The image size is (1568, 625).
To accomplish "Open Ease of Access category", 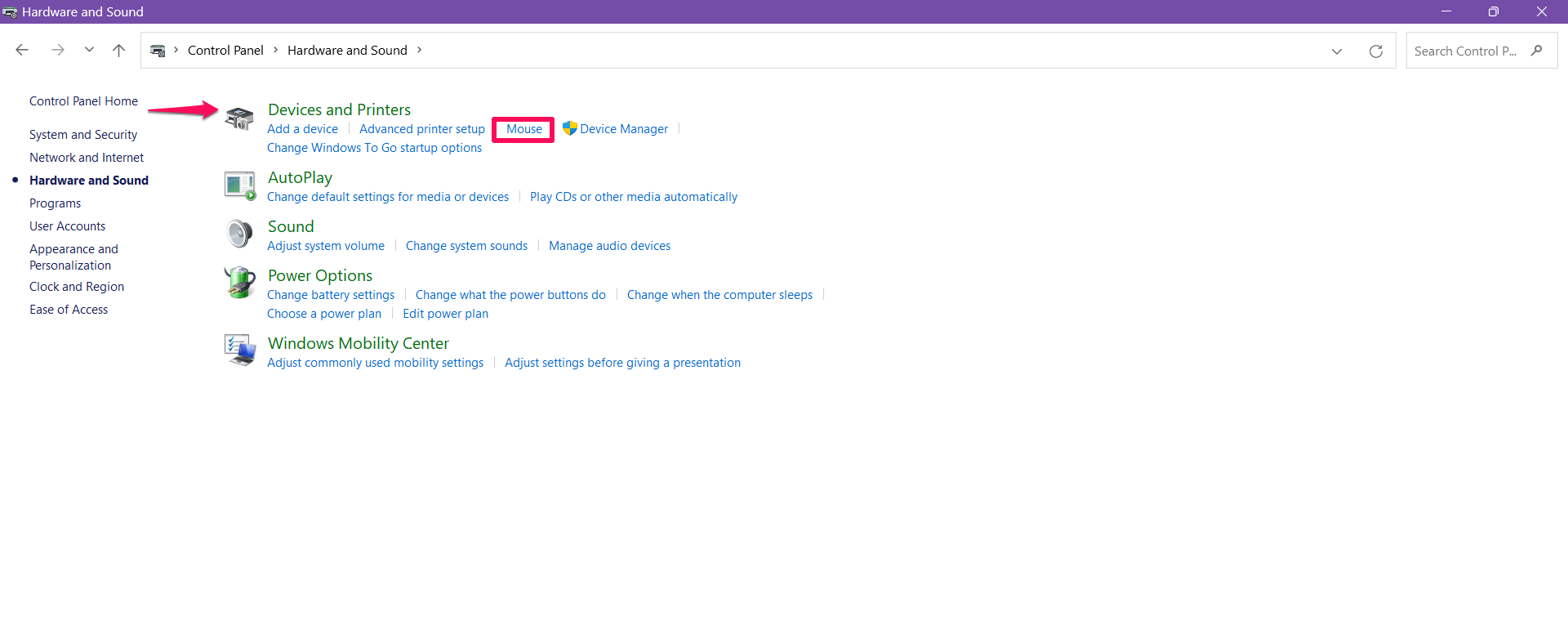I will coord(69,310).
